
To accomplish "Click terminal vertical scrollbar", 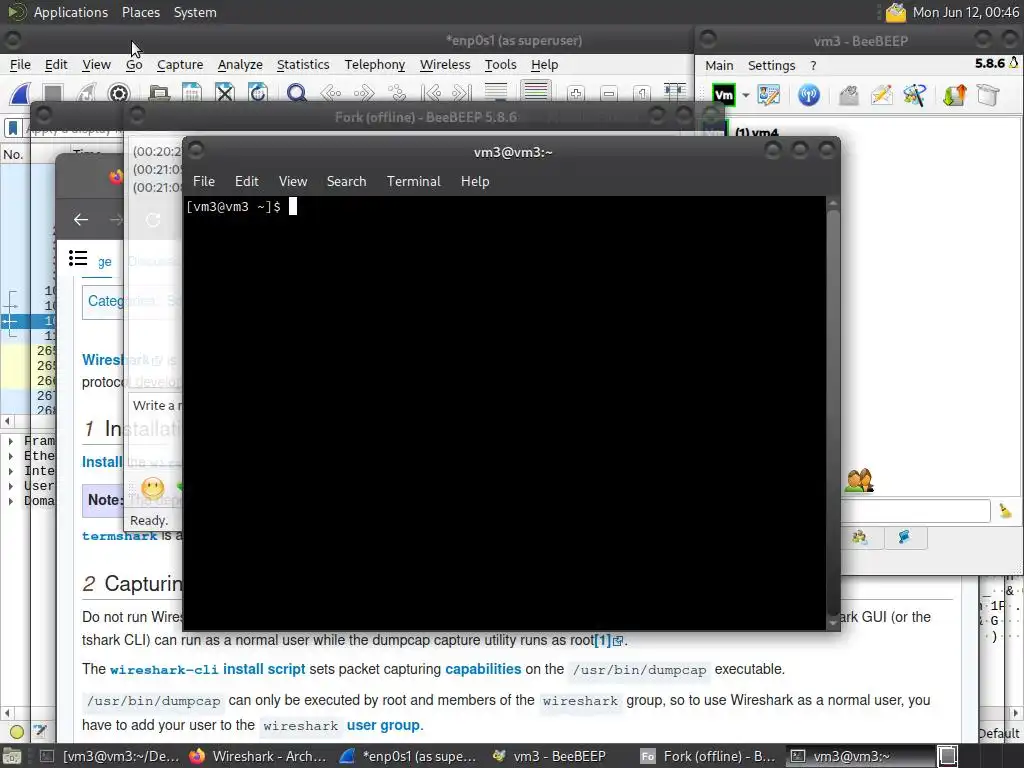I will click(833, 413).
